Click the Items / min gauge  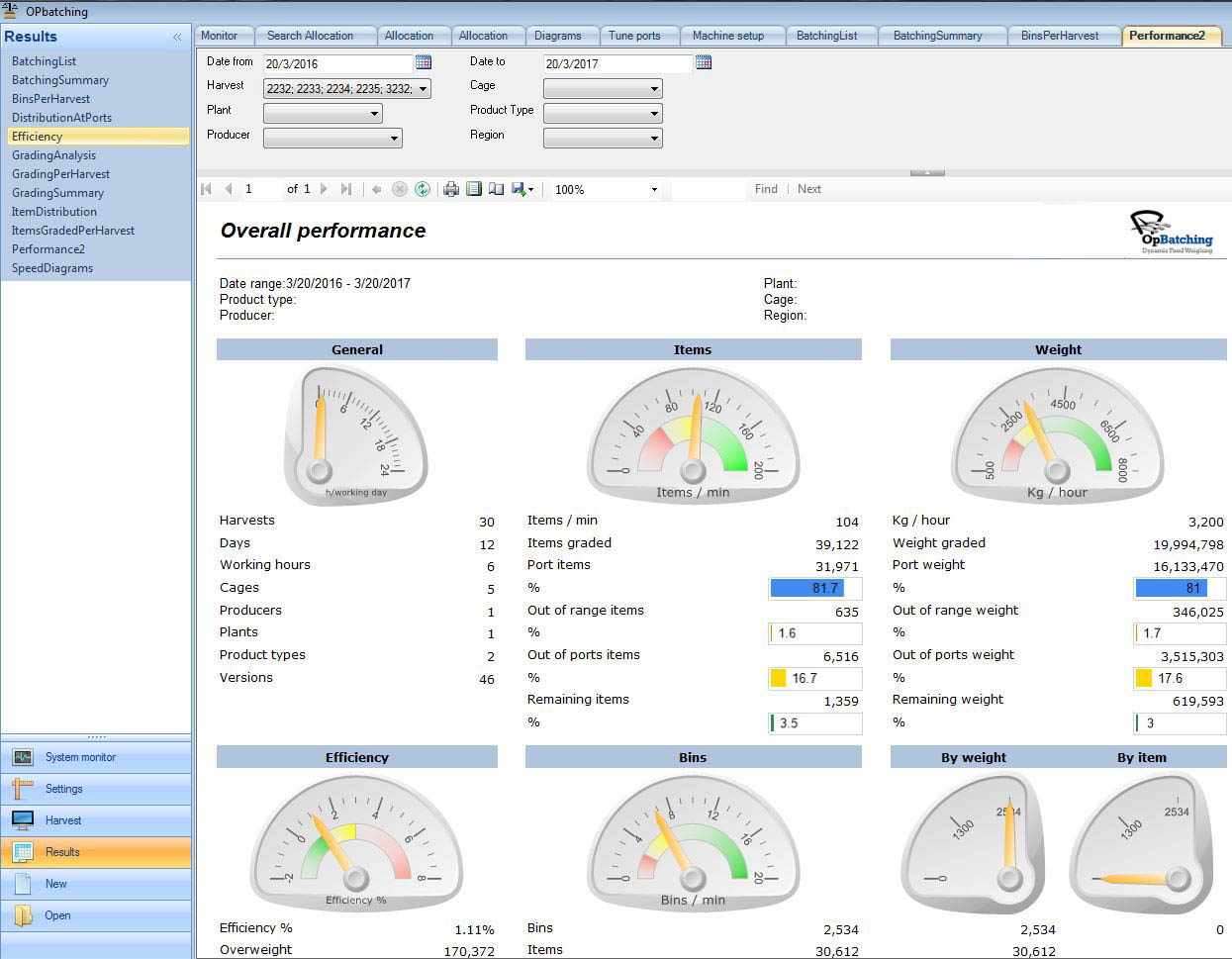point(693,434)
